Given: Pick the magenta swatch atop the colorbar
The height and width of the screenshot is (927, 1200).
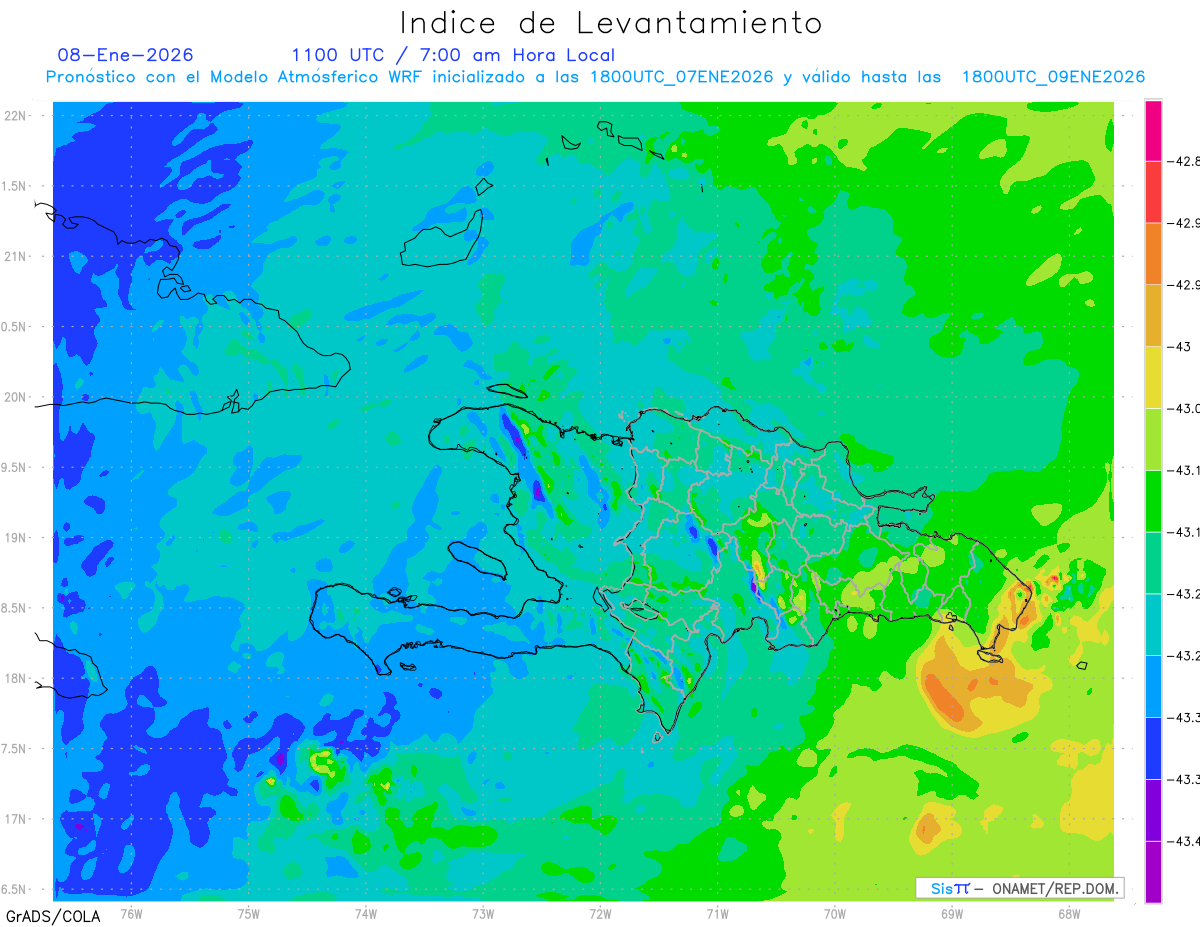Looking at the screenshot, I should 1153,130.
